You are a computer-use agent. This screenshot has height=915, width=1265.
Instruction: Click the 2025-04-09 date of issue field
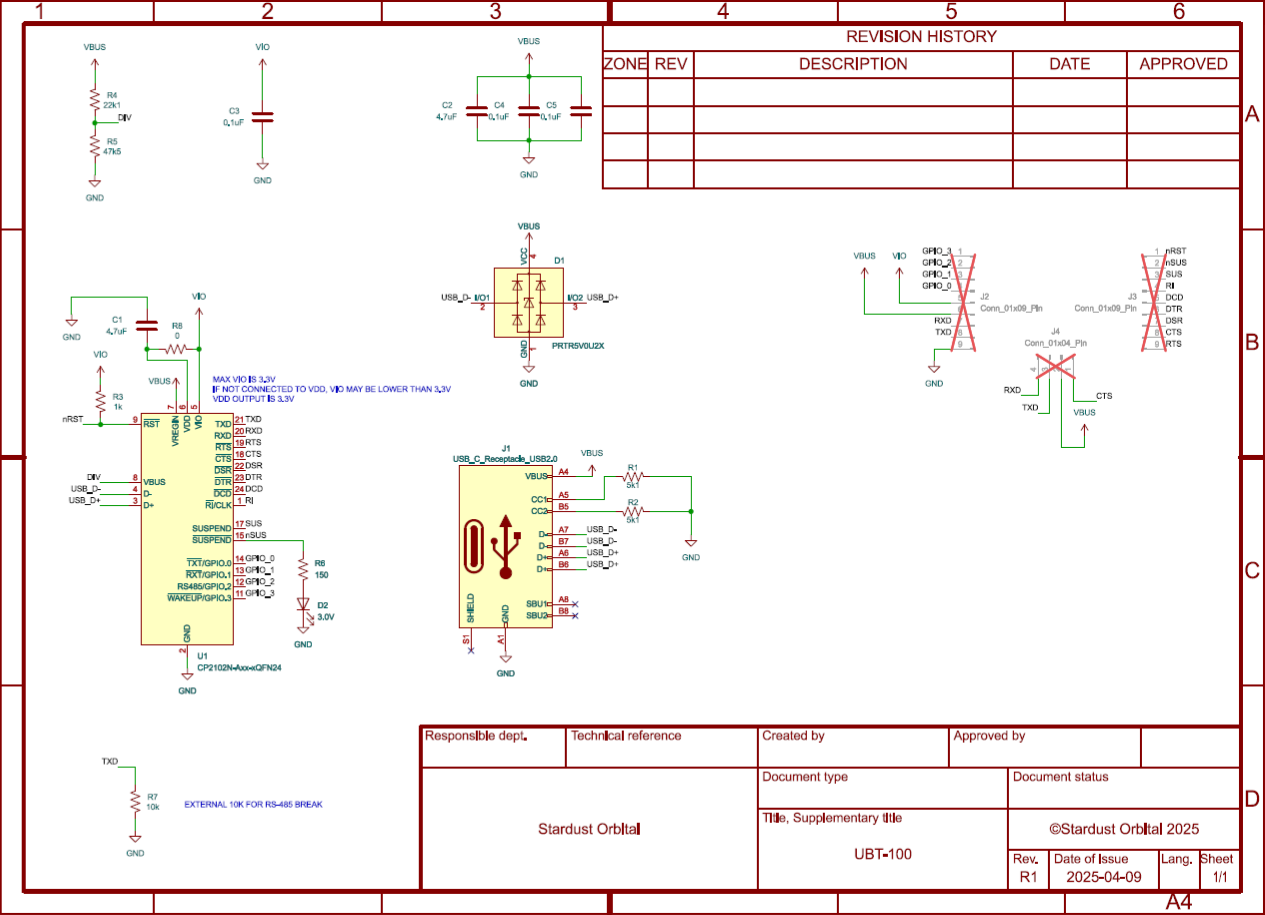pyautogui.click(x=1103, y=877)
